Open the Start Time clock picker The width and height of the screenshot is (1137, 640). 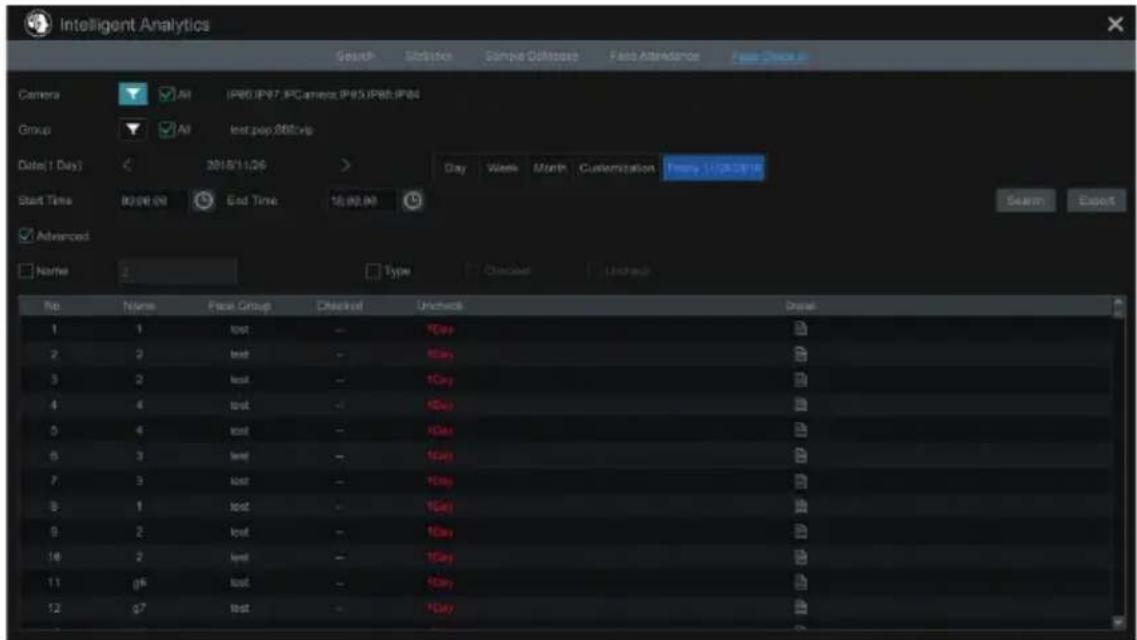pyautogui.click(x=204, y=201)
